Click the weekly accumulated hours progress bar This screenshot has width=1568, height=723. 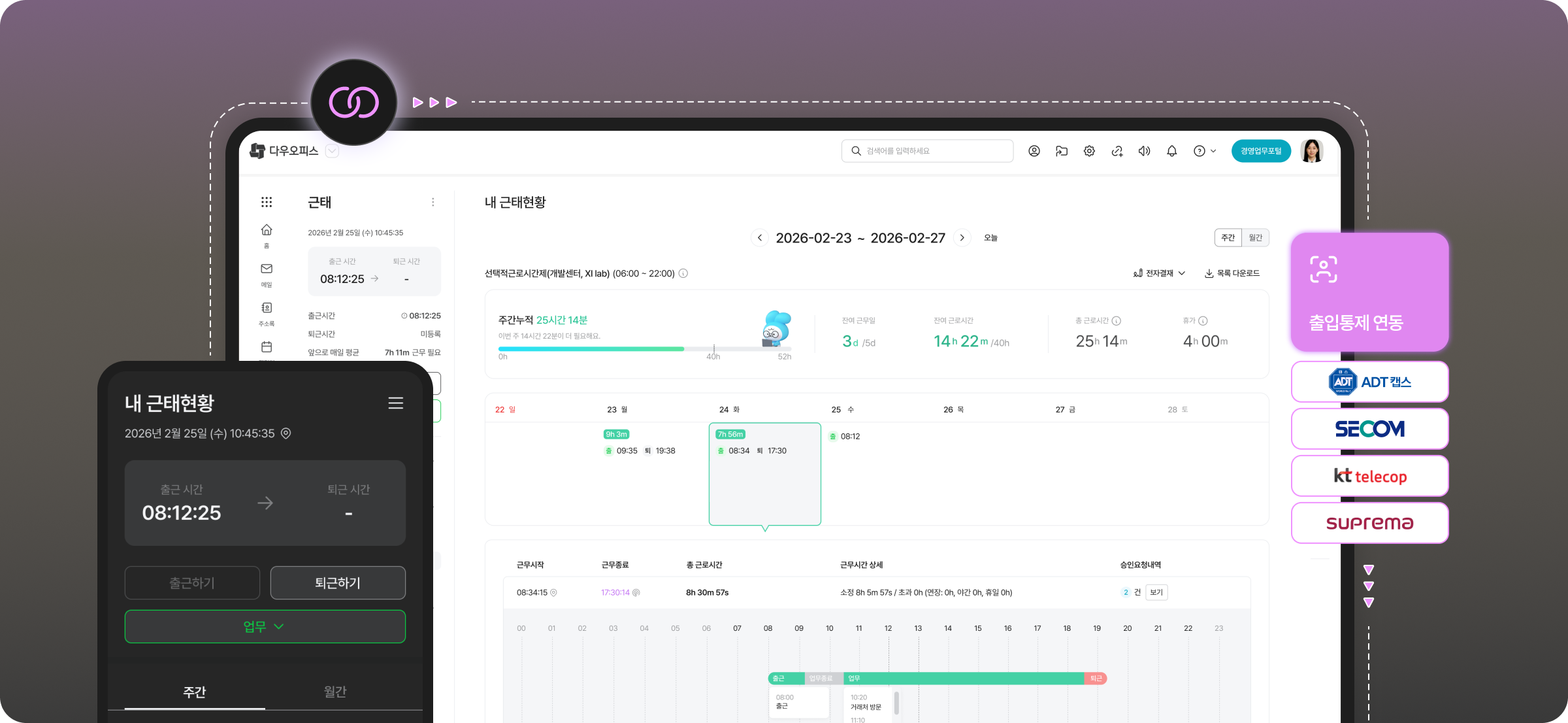coord(644,349)
